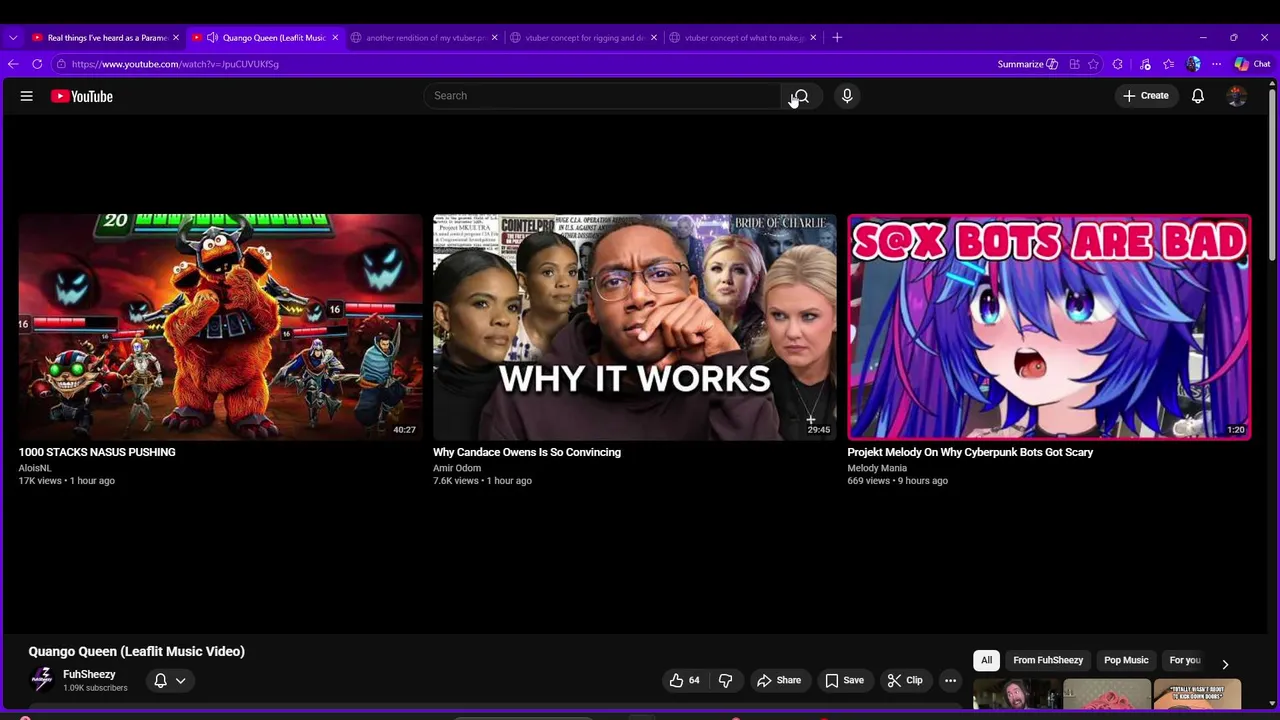Open the browser profile avatar
The height and width of the screenshot is (720, 1280).
pos(1193,64)
